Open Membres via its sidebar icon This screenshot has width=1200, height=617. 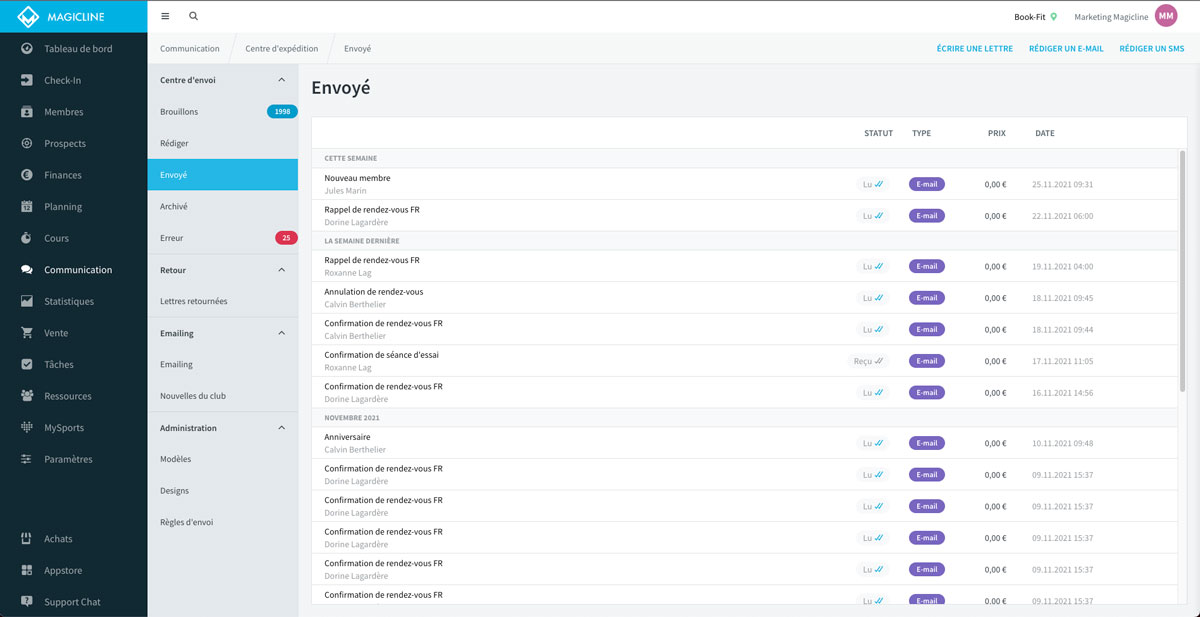pos(27,112)
